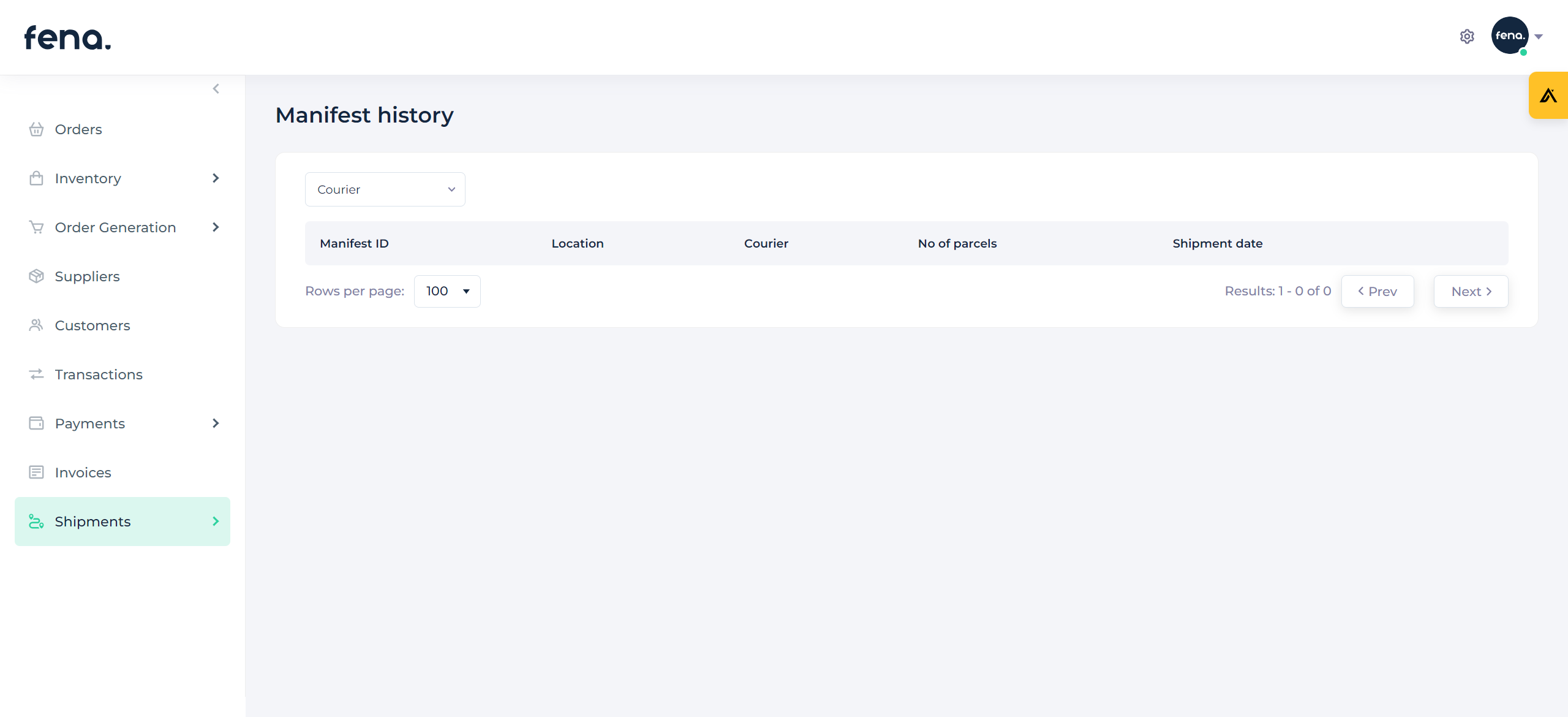Open the Payments menu item
This screenshot has height=717, width=1568.
pos(90,423)
